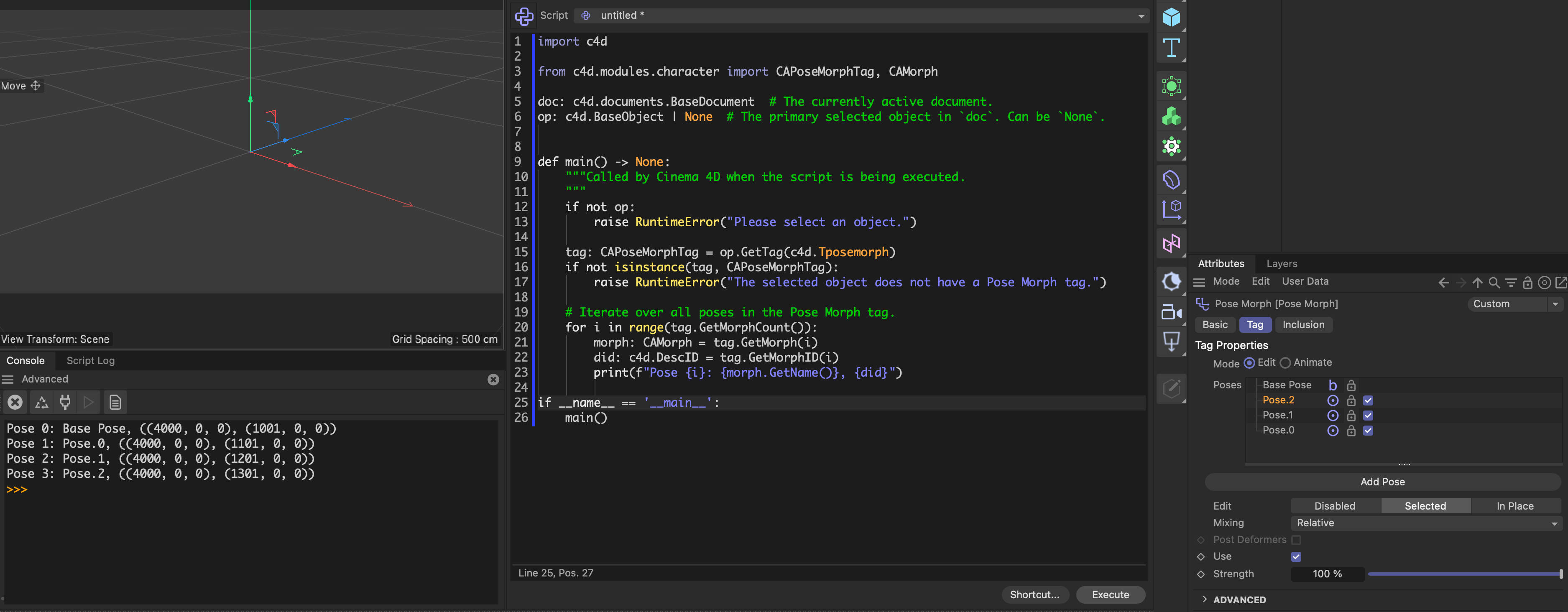
Task: Click the document icon in console toolbar
Action: [115, 402]
